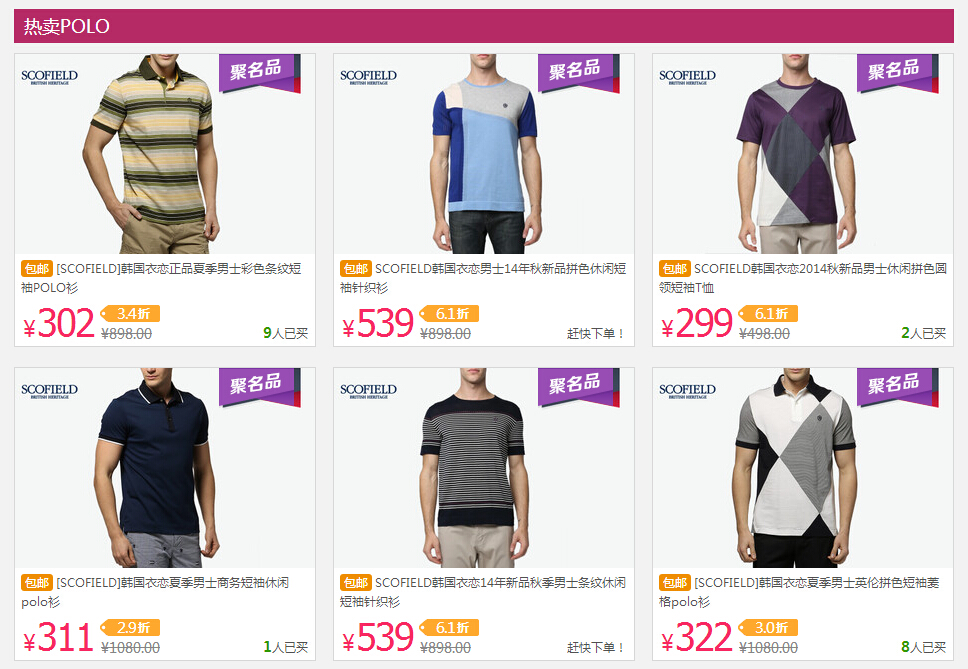Click SCOFIELD logo on navy polo card

[x=49, y=391]
